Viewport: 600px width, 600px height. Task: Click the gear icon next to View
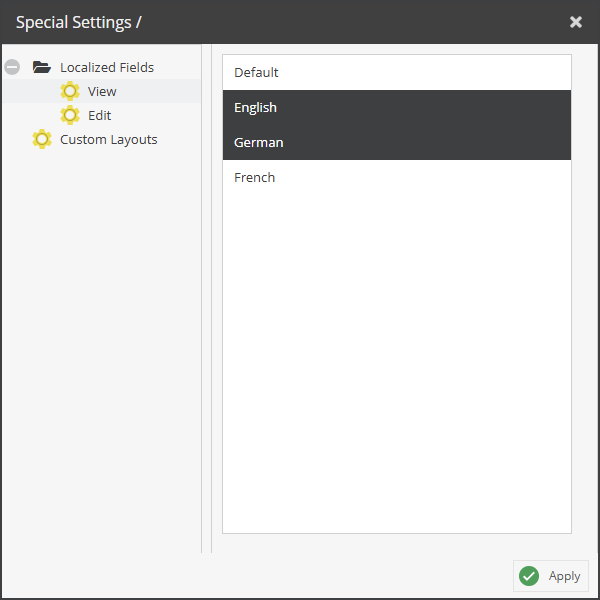point(70,91)
